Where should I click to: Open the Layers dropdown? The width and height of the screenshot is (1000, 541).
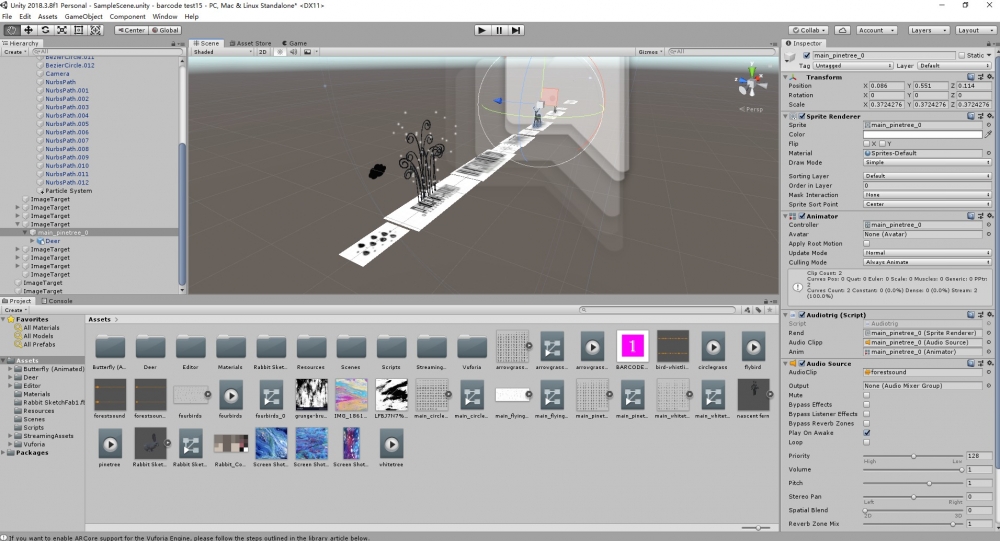(x=927, y=30)
